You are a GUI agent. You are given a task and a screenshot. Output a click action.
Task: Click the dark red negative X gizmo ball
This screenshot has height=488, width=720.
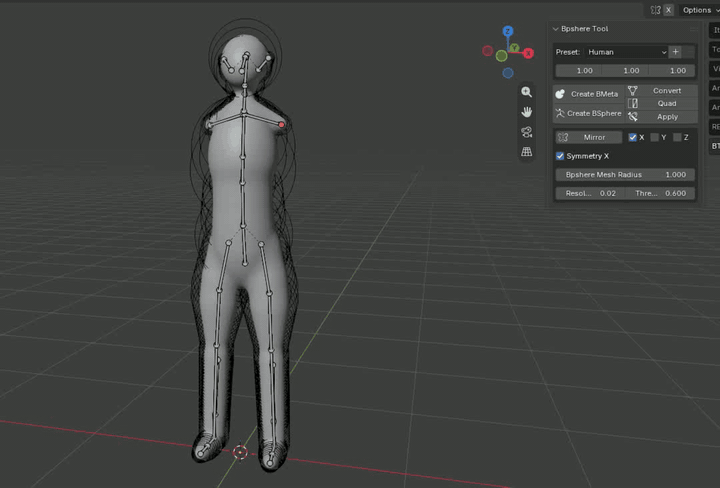(488, 50)
